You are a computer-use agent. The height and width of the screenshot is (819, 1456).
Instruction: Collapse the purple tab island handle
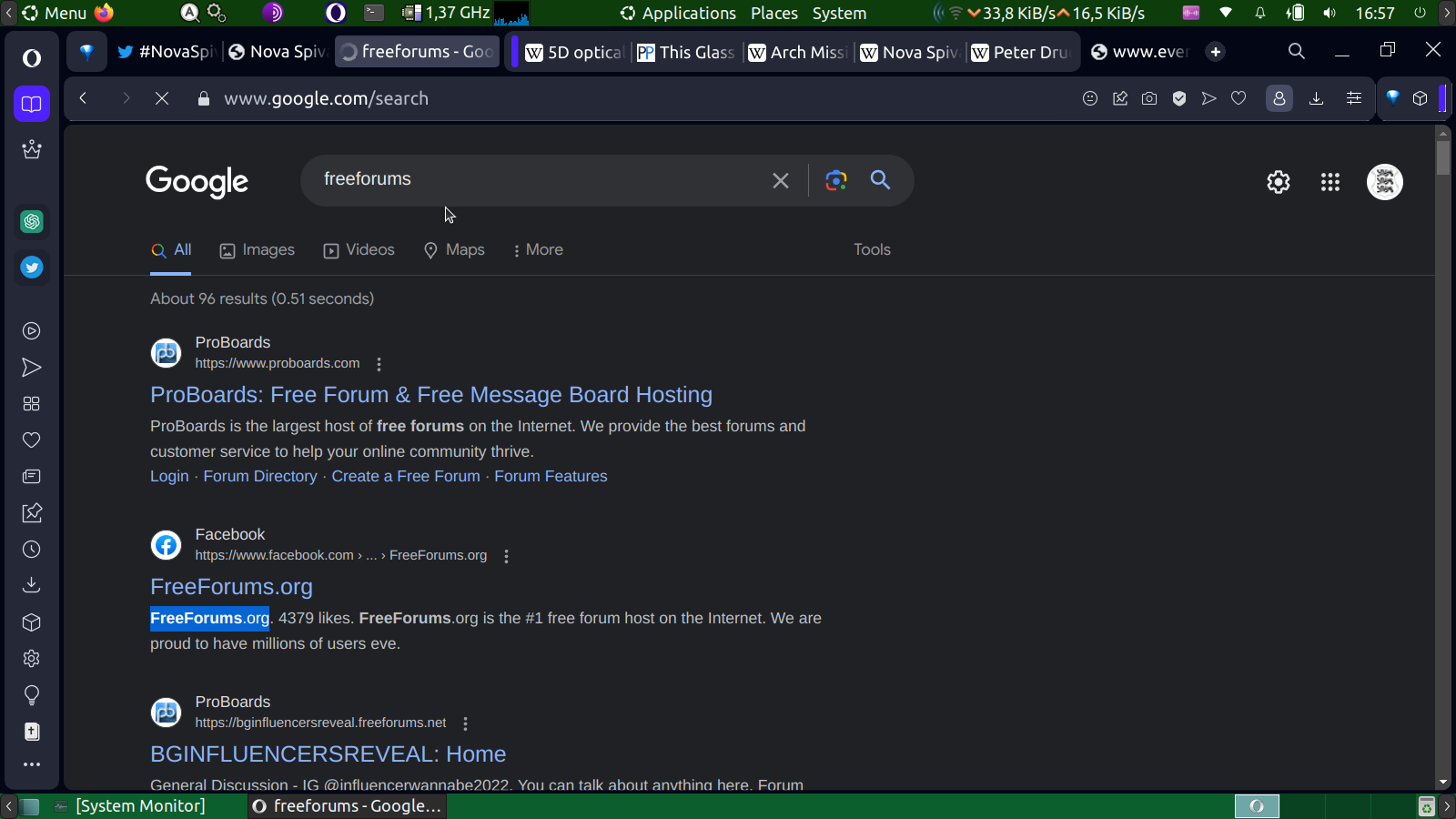(514, 52)
